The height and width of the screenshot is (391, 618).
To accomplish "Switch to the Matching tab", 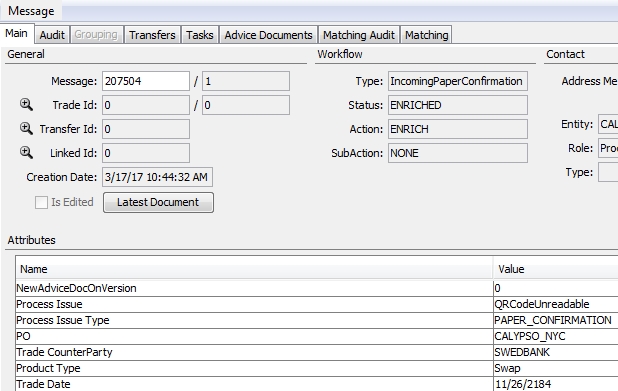I will tap(426, 35).
